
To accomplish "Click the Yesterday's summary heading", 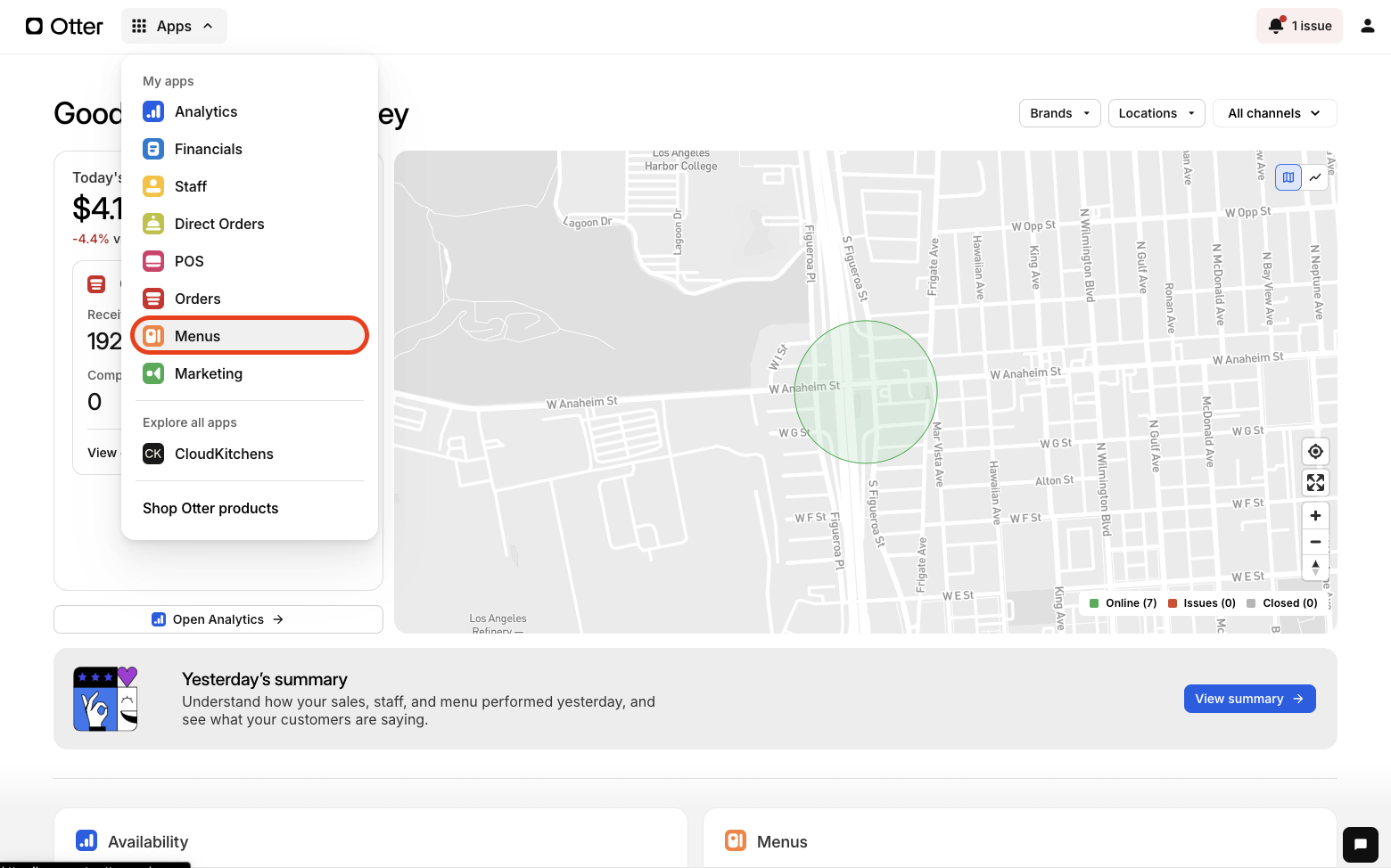I will pyautogui.click(x=265, y=679).
